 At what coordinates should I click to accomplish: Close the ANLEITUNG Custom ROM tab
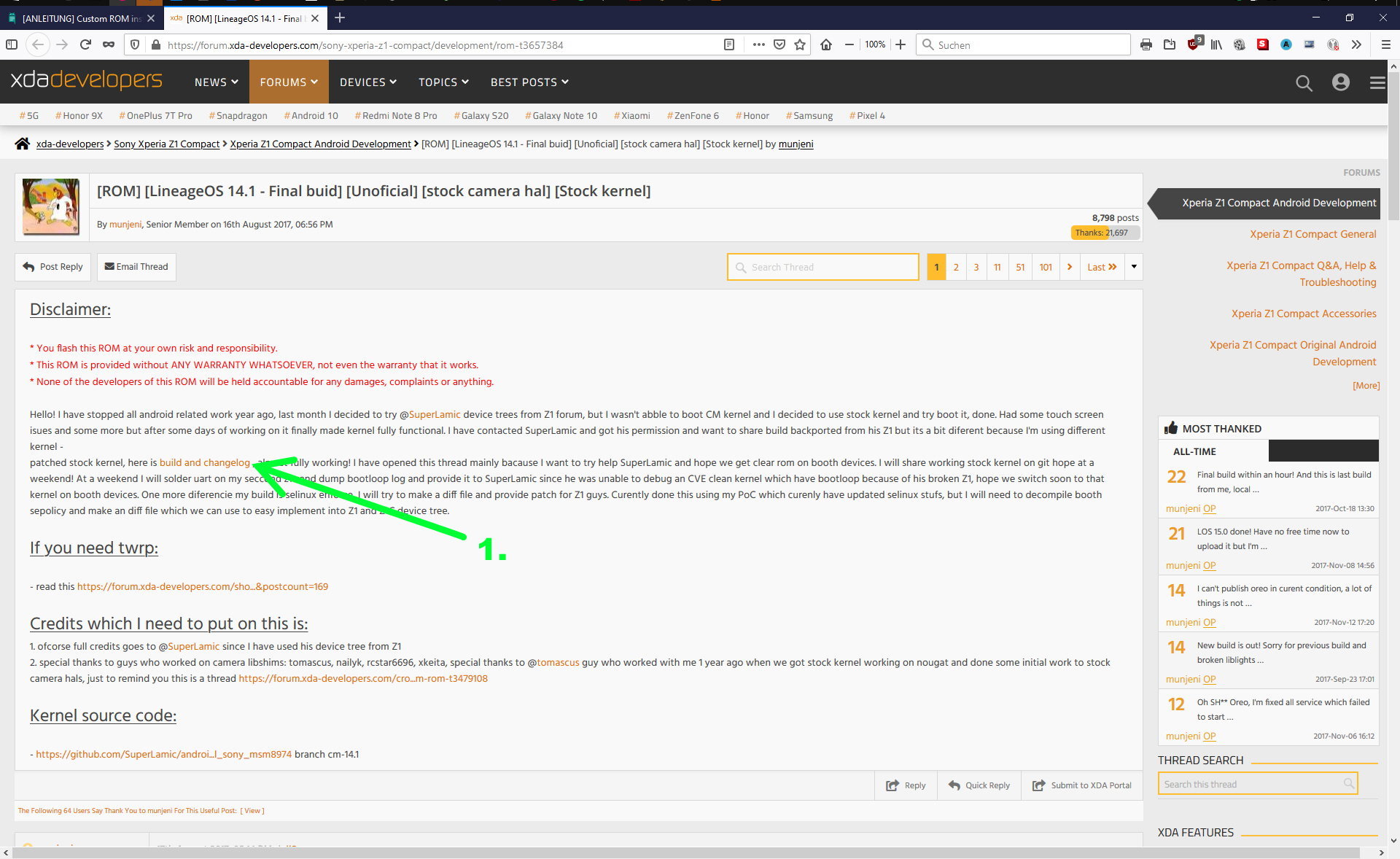(151, 18)
